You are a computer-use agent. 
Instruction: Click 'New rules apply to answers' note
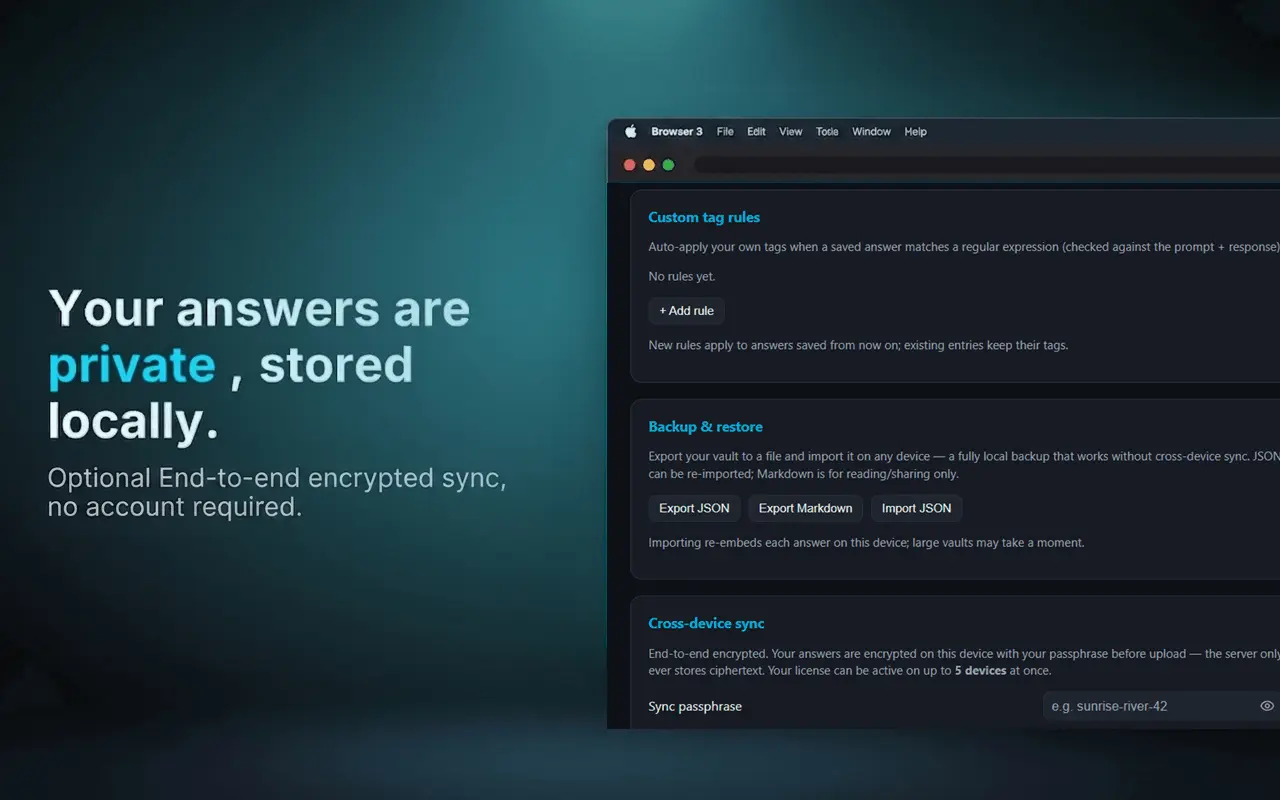(858, 345)
